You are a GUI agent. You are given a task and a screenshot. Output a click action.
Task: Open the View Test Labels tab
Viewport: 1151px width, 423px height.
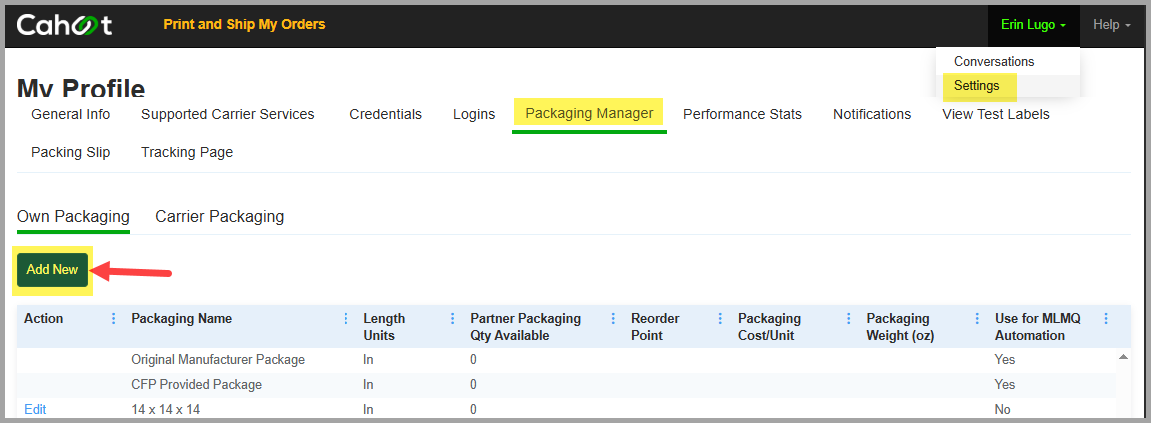995,115
